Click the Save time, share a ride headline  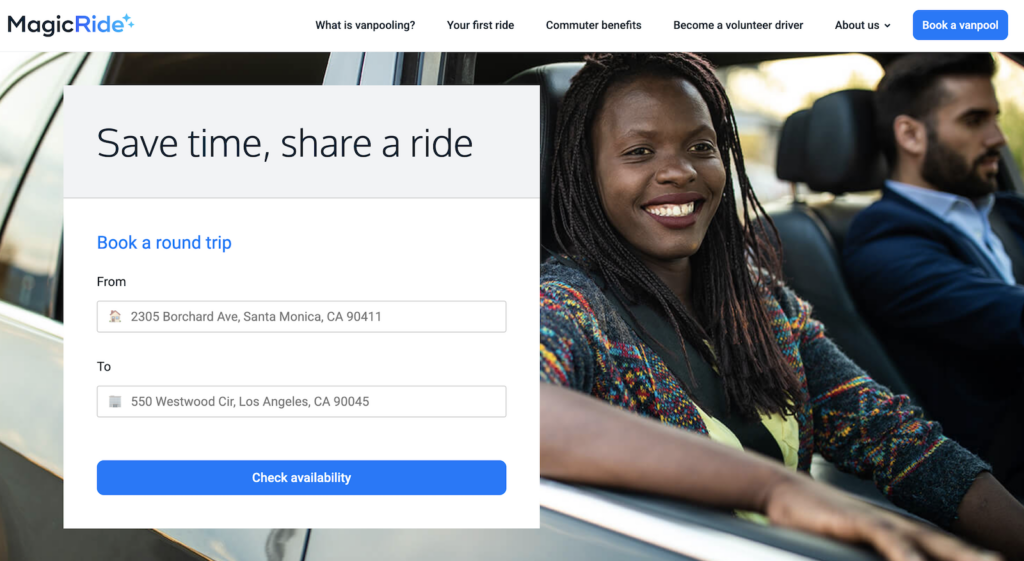(285, 143)
